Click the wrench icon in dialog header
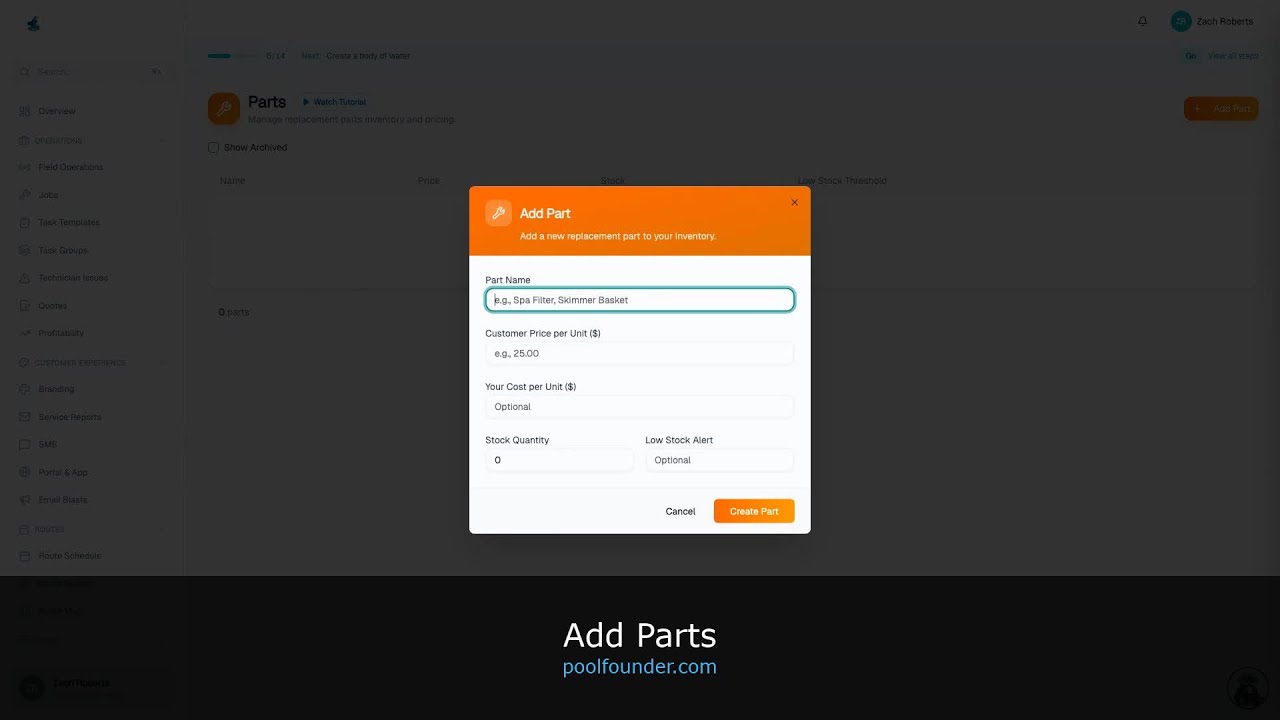 (x=498, y=213)
